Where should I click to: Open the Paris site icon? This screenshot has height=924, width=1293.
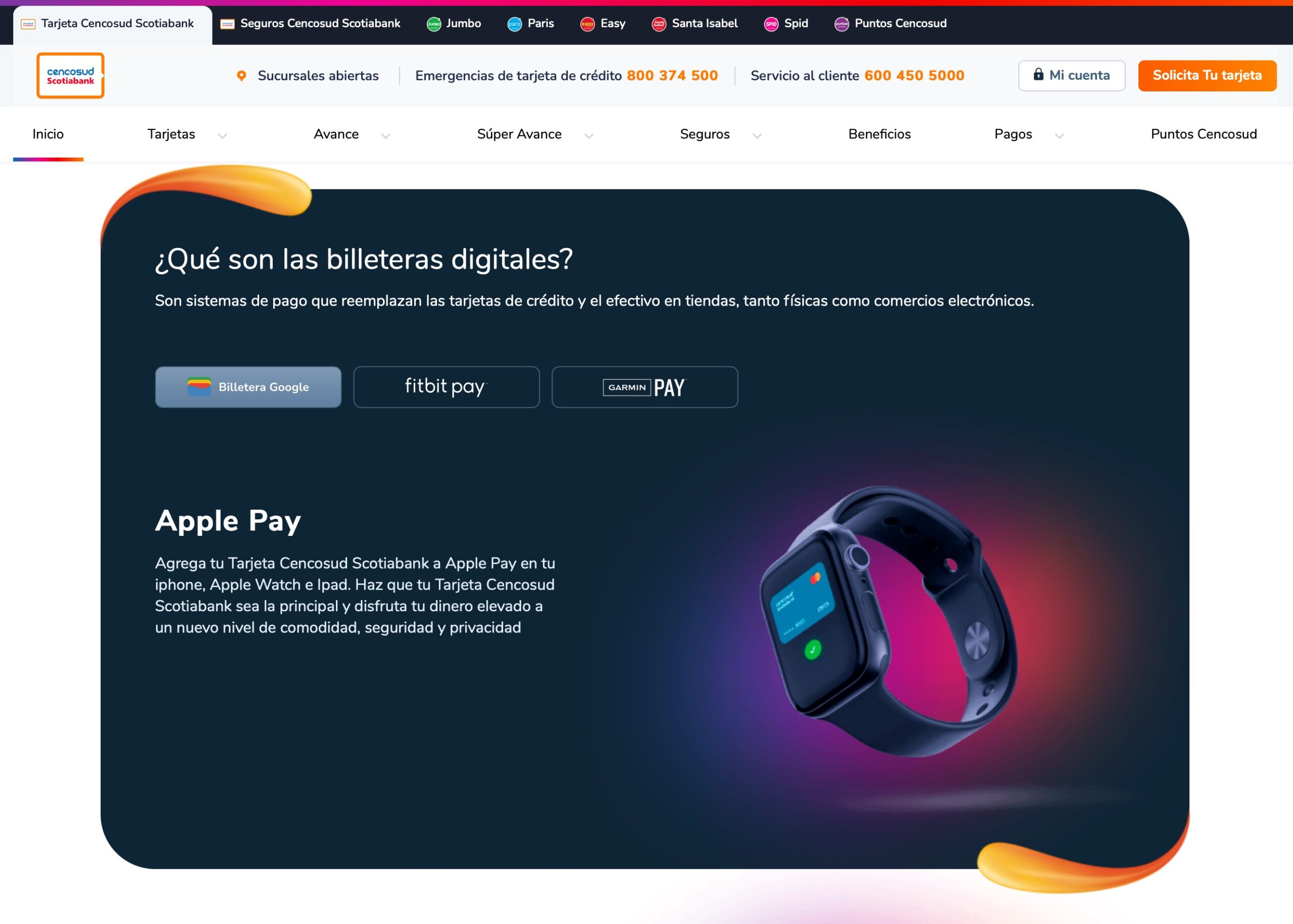point(514,24)
